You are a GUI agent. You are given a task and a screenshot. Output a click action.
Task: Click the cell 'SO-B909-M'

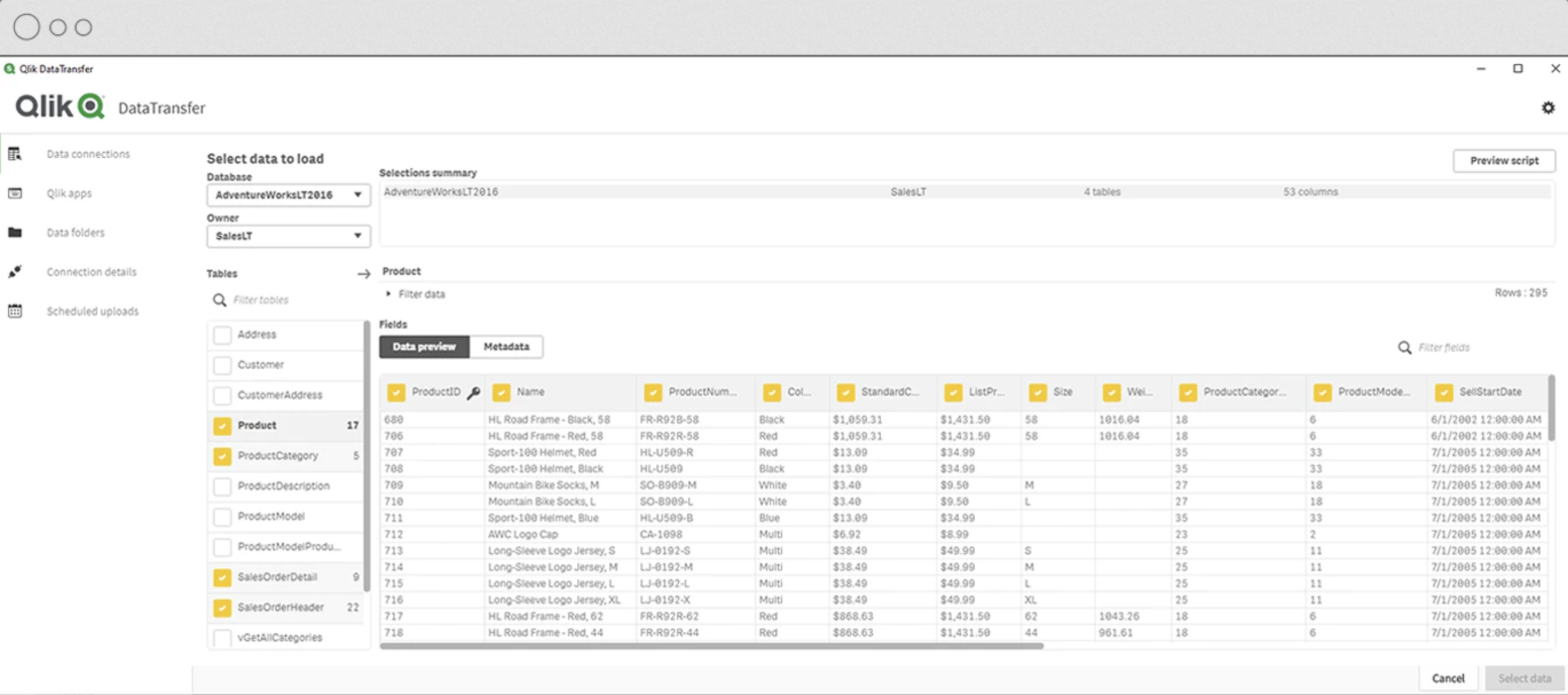668,485
